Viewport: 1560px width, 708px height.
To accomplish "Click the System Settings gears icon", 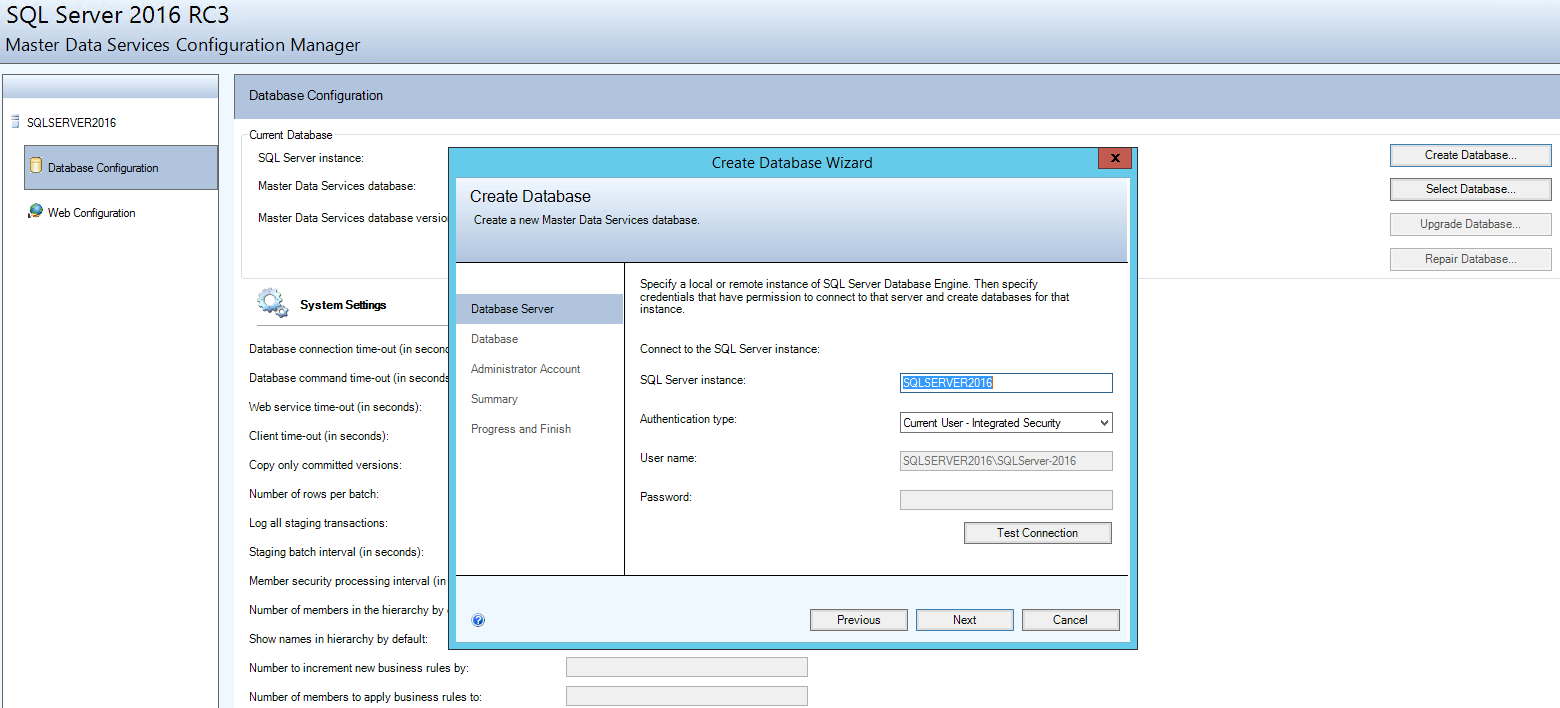I will point(272,303).
